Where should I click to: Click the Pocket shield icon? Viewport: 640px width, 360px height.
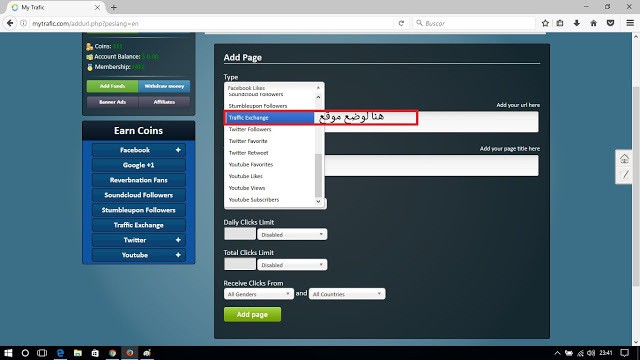(611, 23)
